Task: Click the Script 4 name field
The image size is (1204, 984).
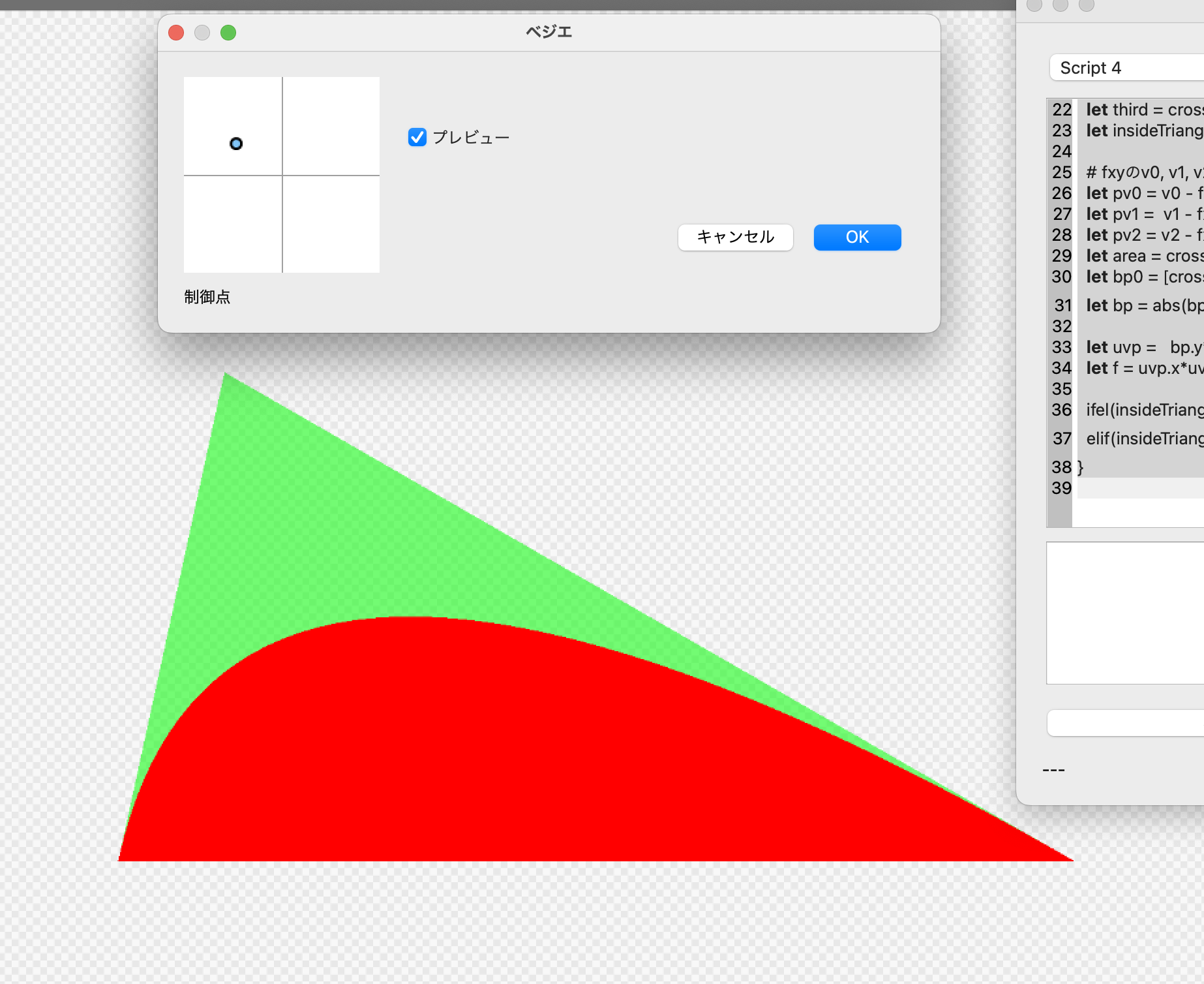Action: (1128, 68)
